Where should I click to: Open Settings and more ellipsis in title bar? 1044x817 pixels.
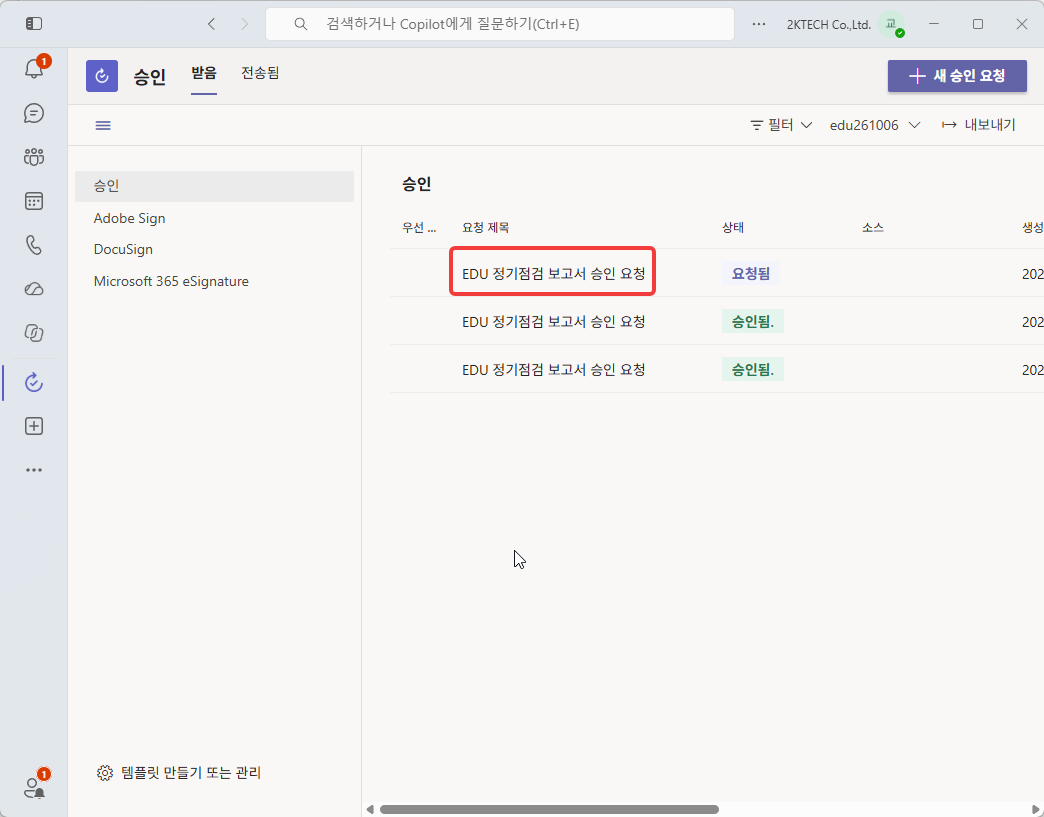coord(758,24)
